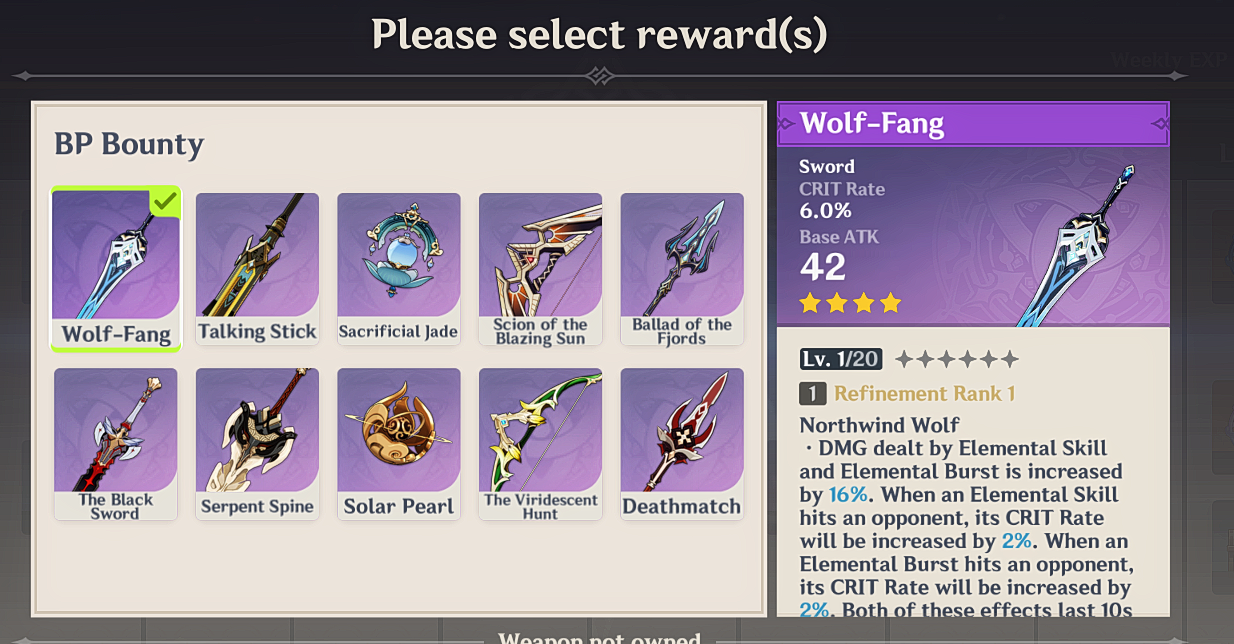Uncheck the green checkmark on Wolf-Fang
The width and height of the screenshot is (1234, 644).
(x=166, y=201)
